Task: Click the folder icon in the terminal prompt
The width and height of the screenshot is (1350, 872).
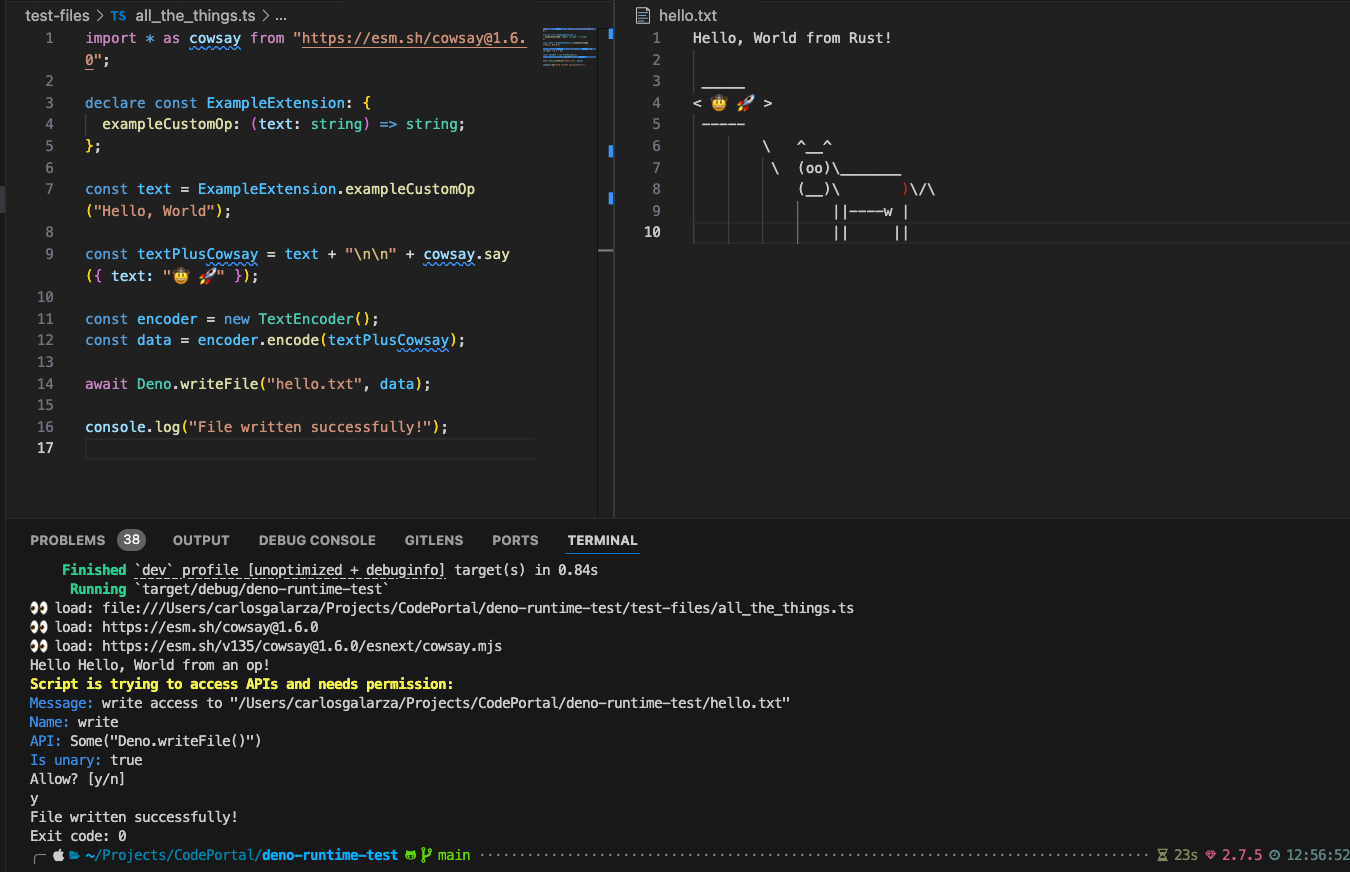Action: [x=74, y=856]
